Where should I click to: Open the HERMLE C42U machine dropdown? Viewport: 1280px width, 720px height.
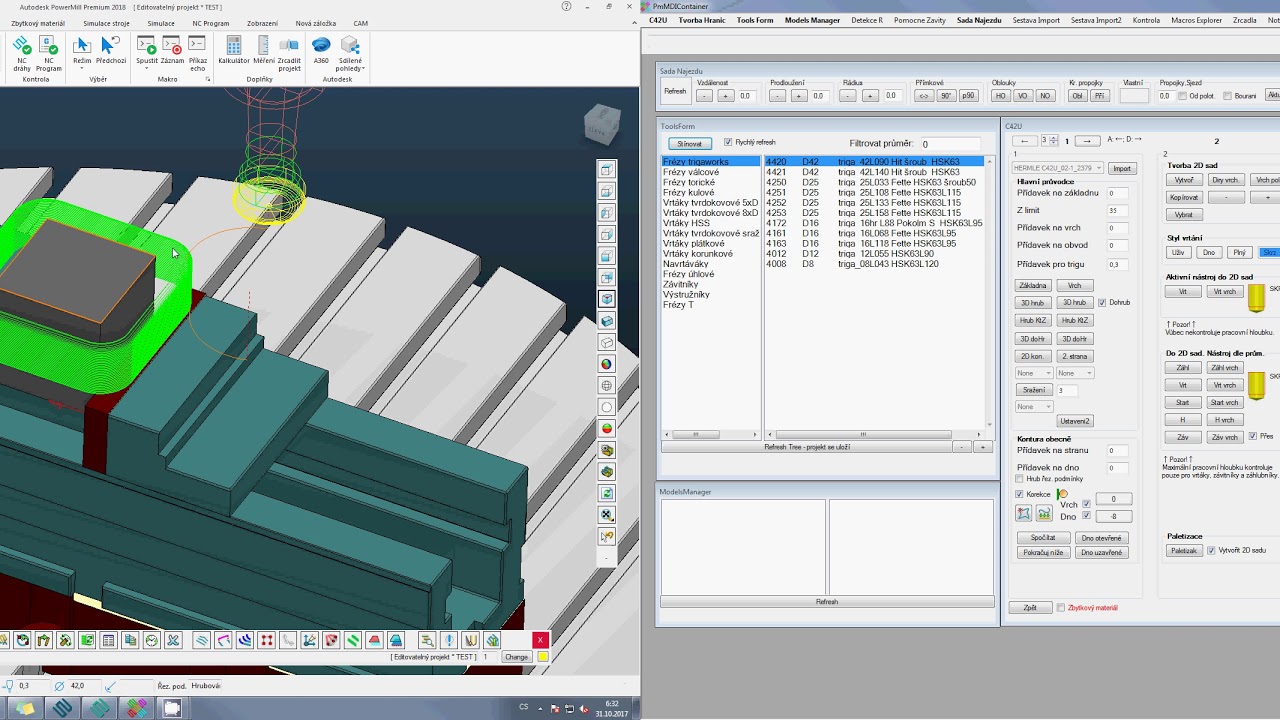click(1058, 168)
